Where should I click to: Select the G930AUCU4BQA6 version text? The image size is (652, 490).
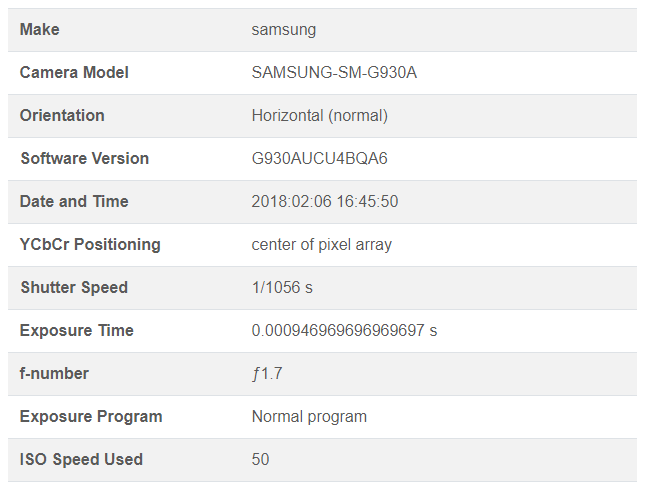click(x=319, y=159)
